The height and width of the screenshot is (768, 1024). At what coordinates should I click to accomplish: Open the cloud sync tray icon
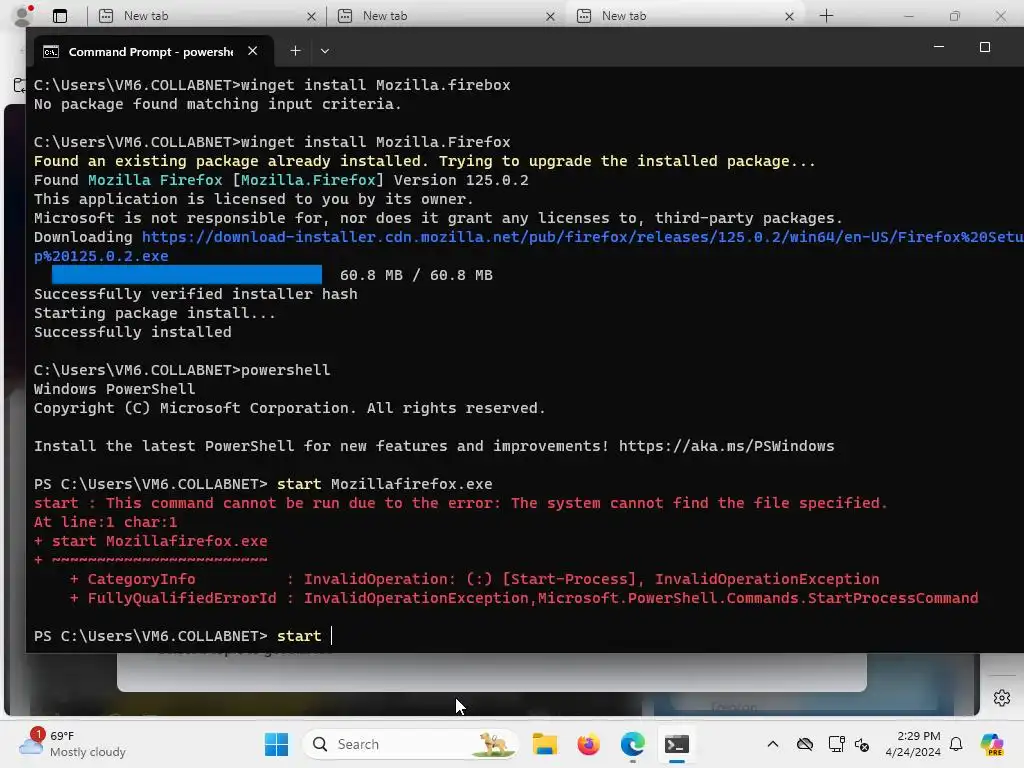[805, 744]
